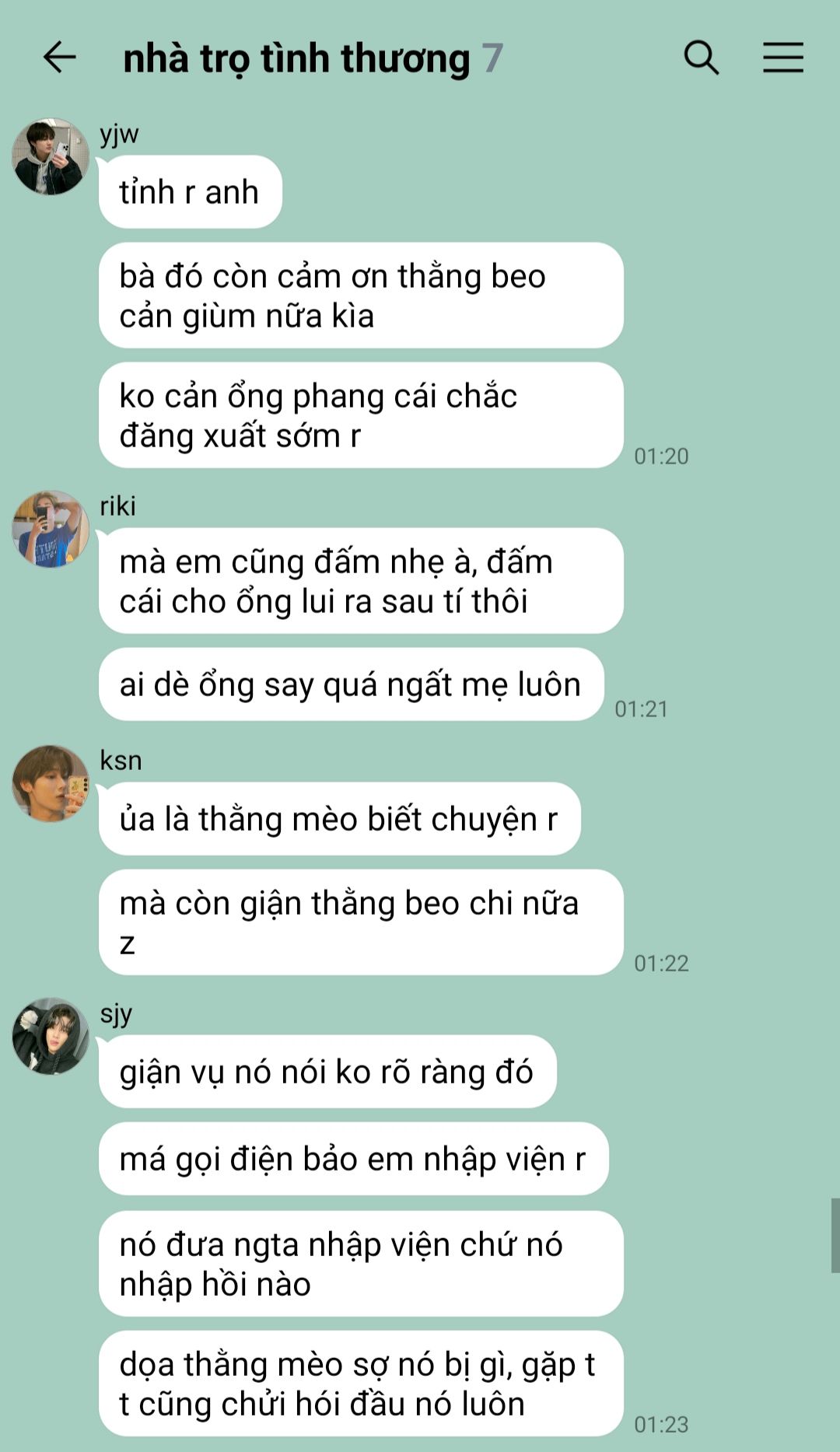Tap the member count number 7
This screenshot has height=1452, width=840.
tap(492, 58)
